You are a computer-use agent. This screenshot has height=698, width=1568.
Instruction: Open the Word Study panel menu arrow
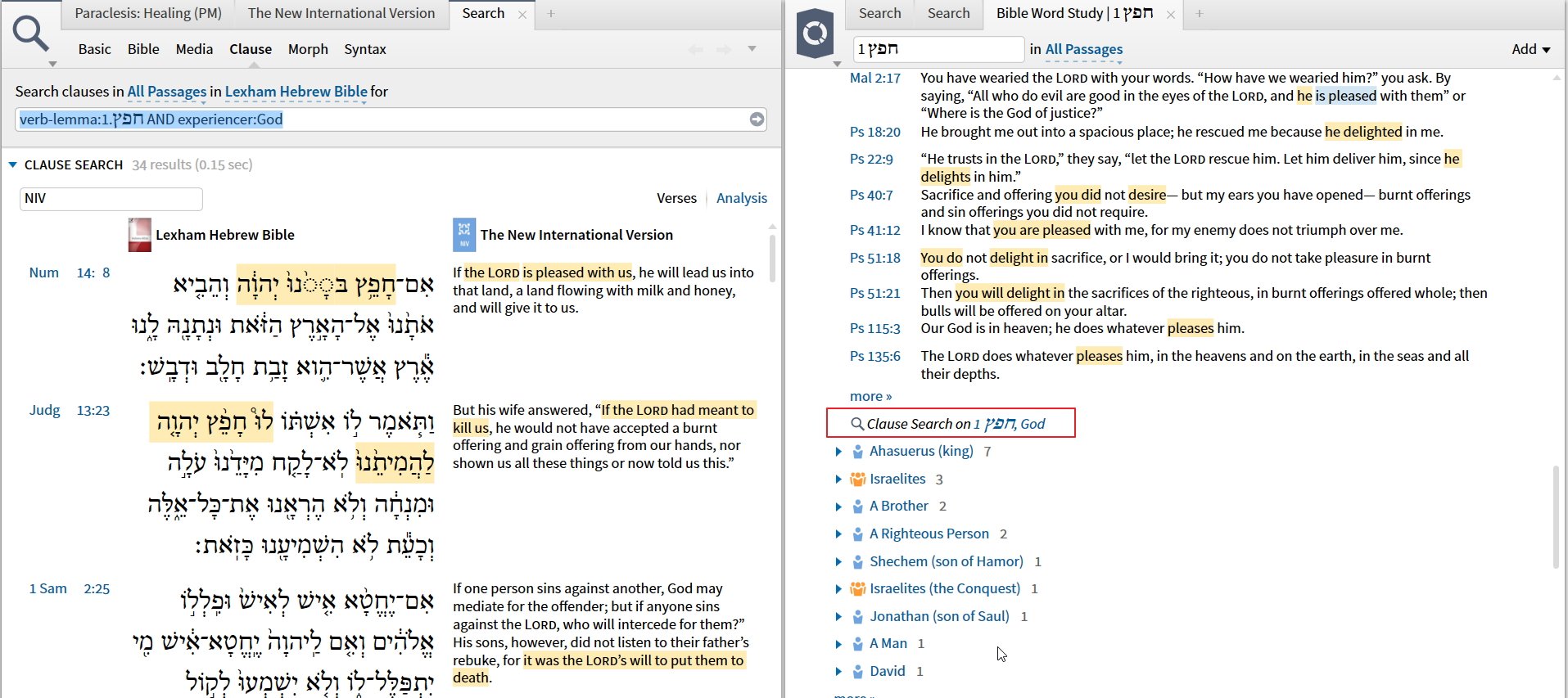pos(837,64)
